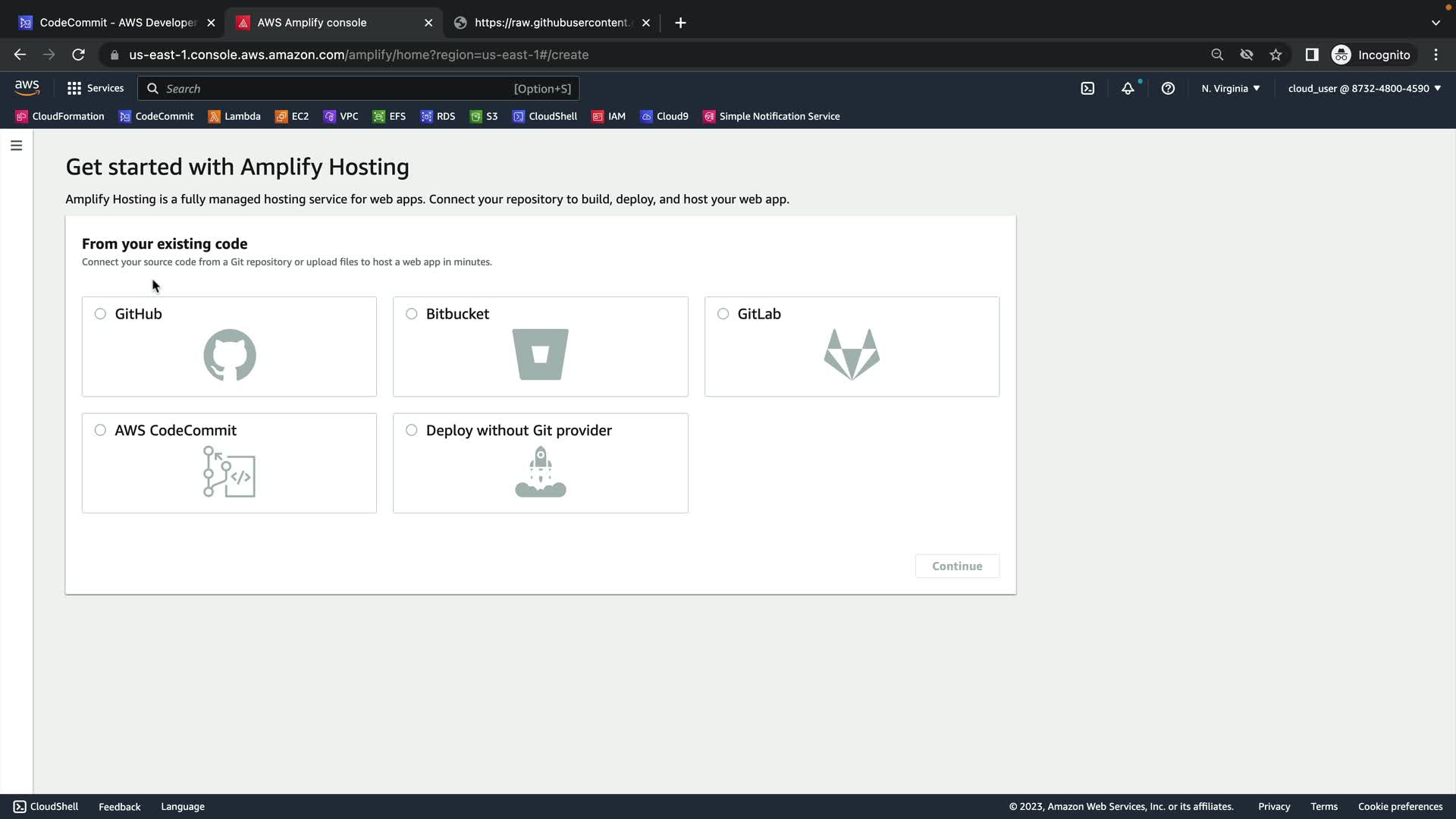1456x819 pixels.
Task: Select the AWS CodeCommit radio option
Action: click(100, 430)
